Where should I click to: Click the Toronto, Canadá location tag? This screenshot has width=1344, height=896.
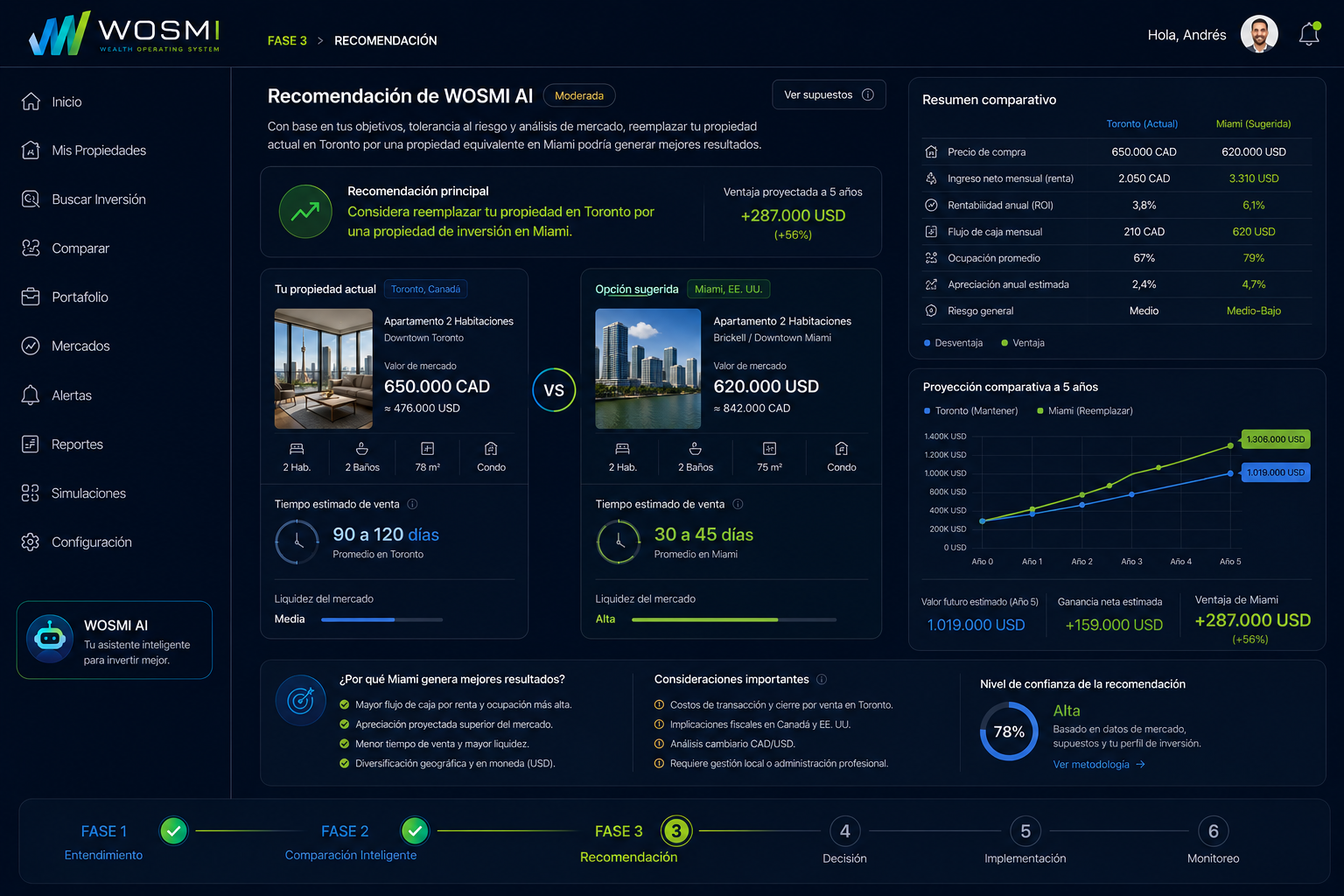425,289
